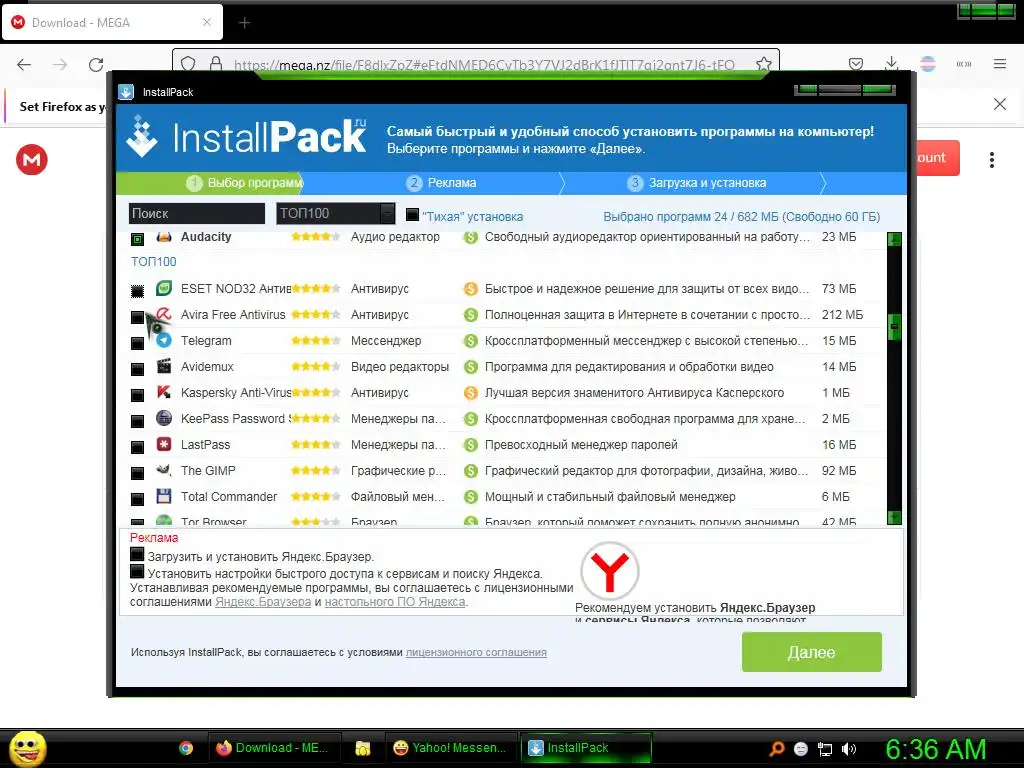Open a new Firefox tab

(244, 23)
